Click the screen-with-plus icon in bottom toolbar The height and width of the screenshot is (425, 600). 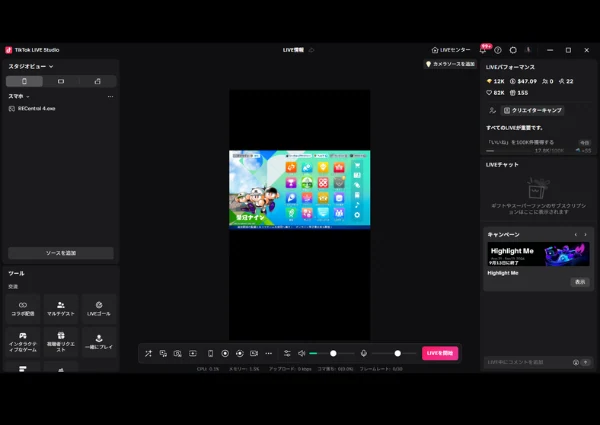[x=193, y=353]
